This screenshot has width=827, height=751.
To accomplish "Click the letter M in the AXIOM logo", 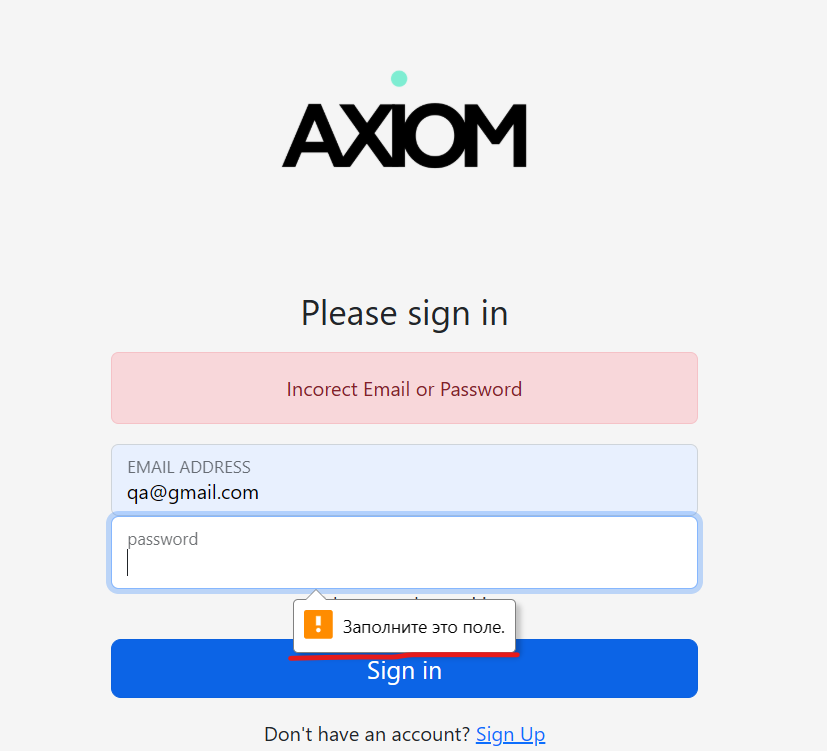I will [496, 136].
